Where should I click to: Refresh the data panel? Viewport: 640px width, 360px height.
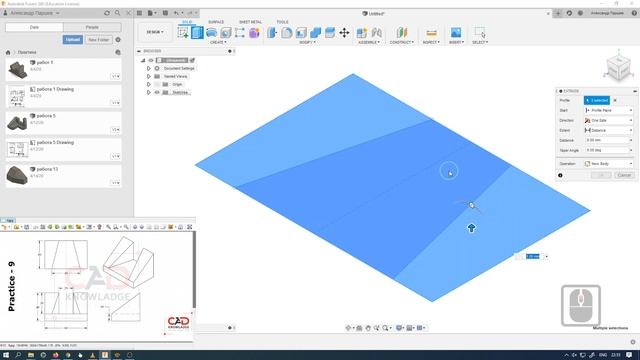coord(107,13)
